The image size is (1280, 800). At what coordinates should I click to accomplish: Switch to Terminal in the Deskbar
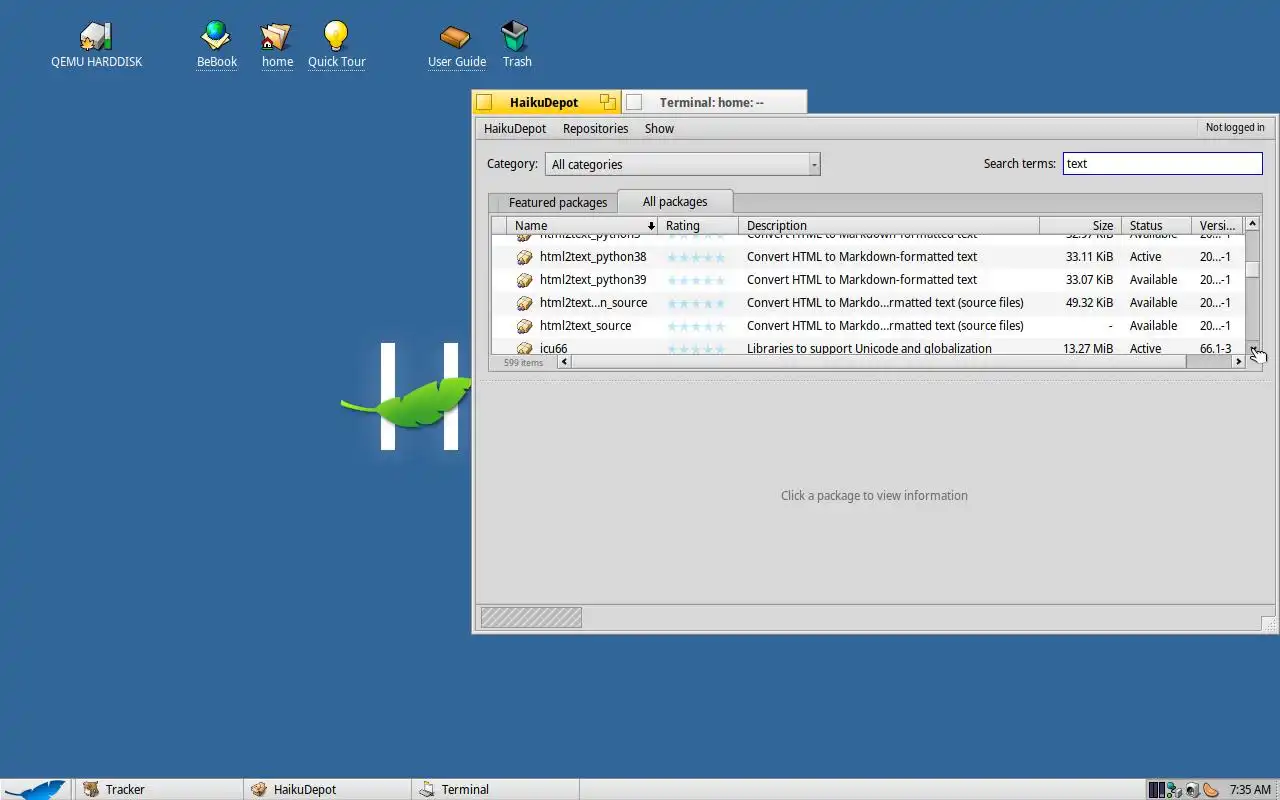pyautogui.click(x=495, y=789)
